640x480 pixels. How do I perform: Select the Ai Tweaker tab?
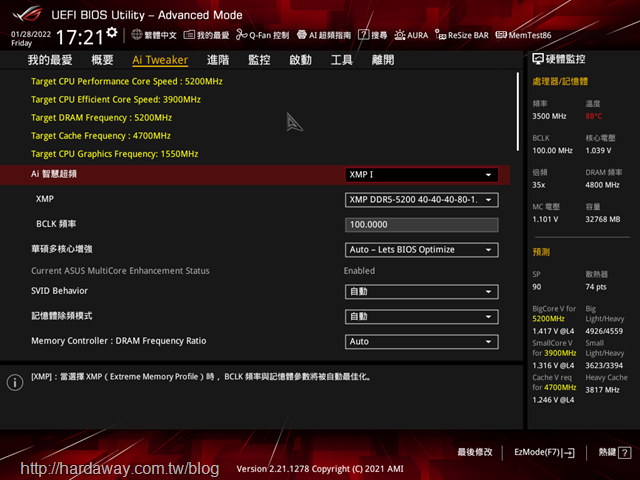click(160, 60)
